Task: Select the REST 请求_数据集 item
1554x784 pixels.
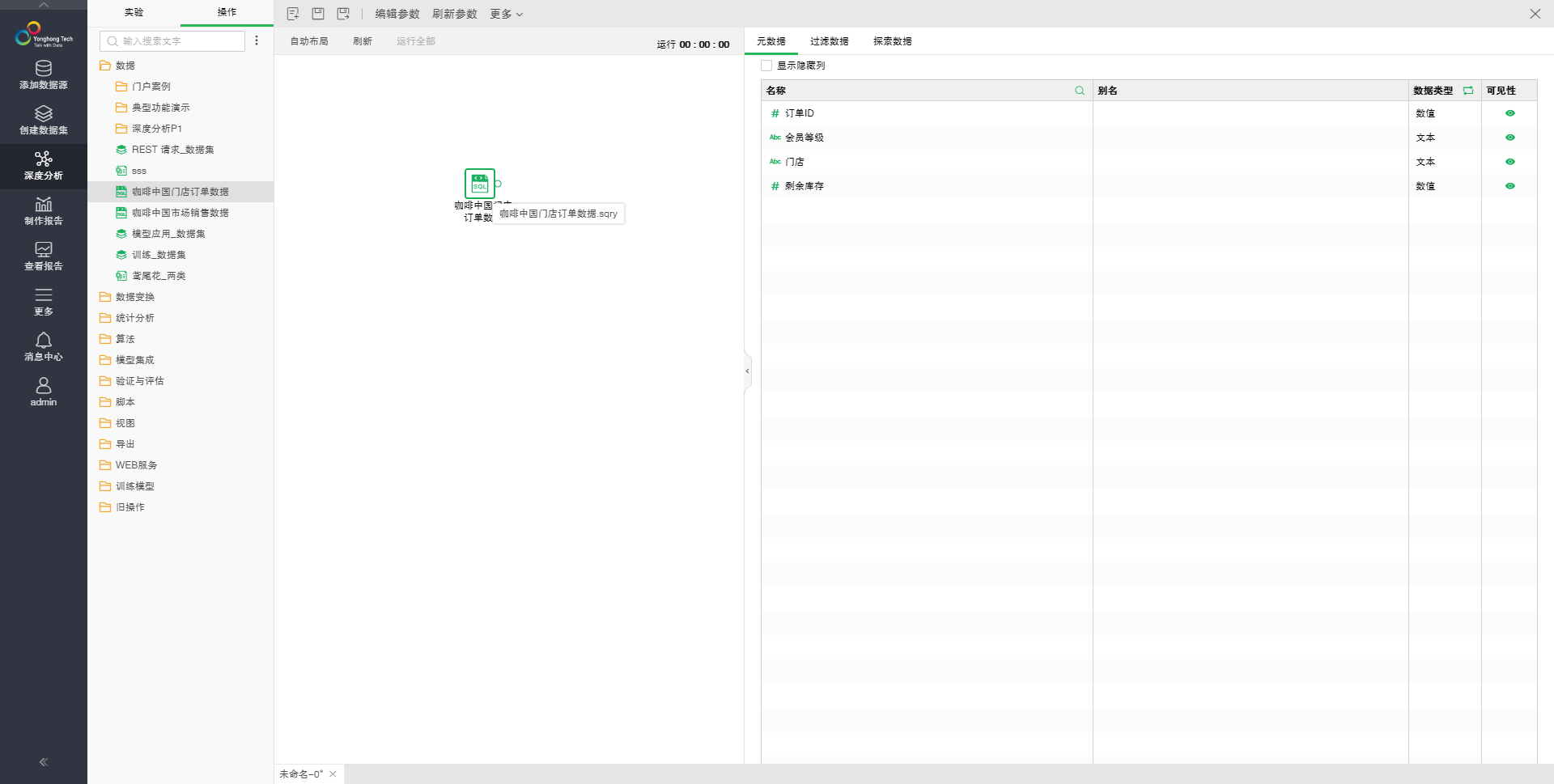Action: click(172, 150)
